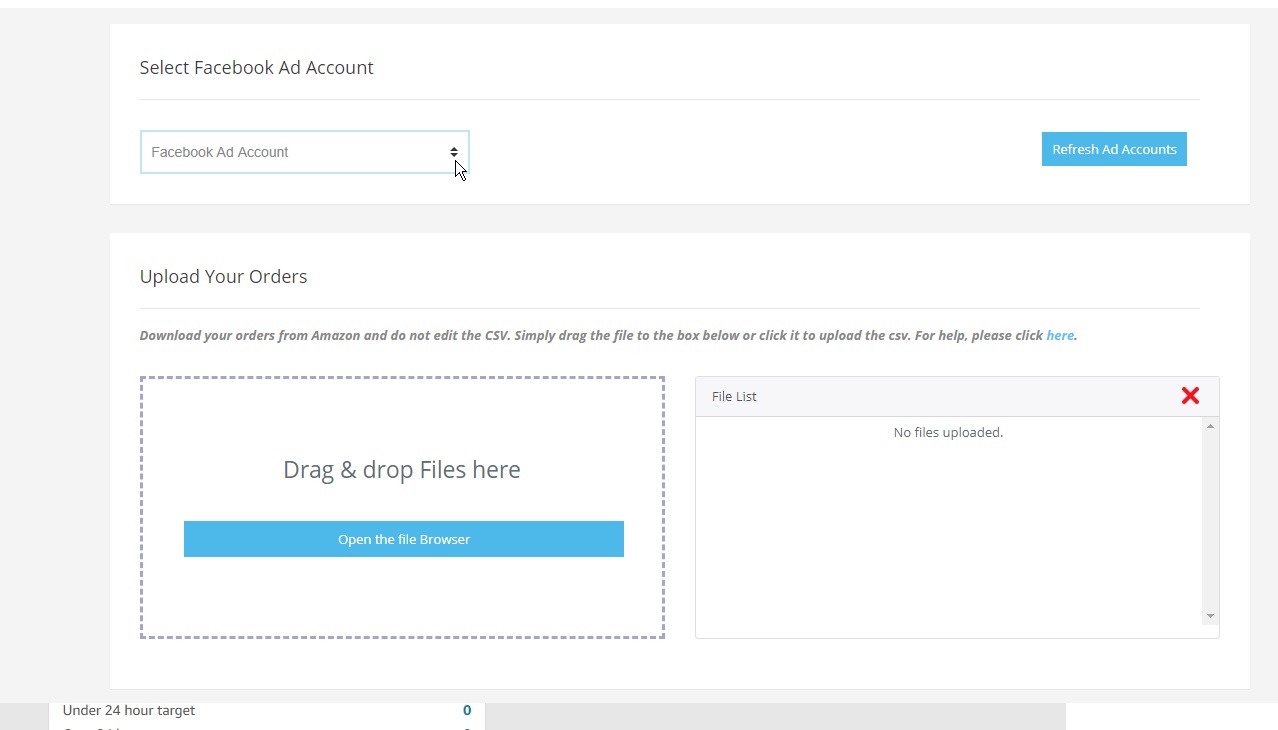Click the File List scrollbar up arrow
The width and height of the screenshot is (1278, 730).
[x=1210, y=427]
